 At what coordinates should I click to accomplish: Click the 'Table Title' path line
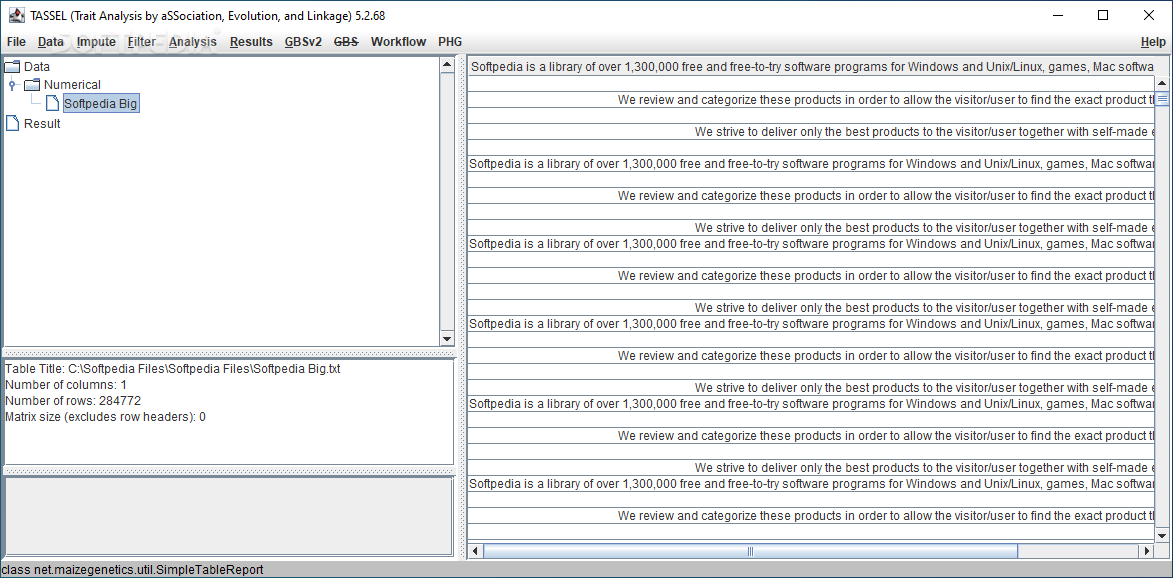(x=173, y=369)
